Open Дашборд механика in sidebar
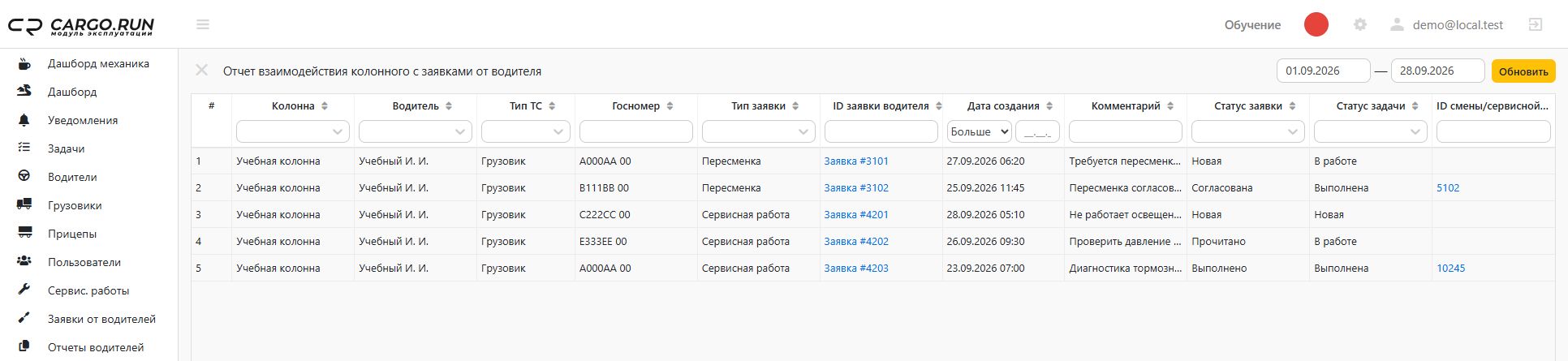The image size is (1568, 361). pos(98,63)
